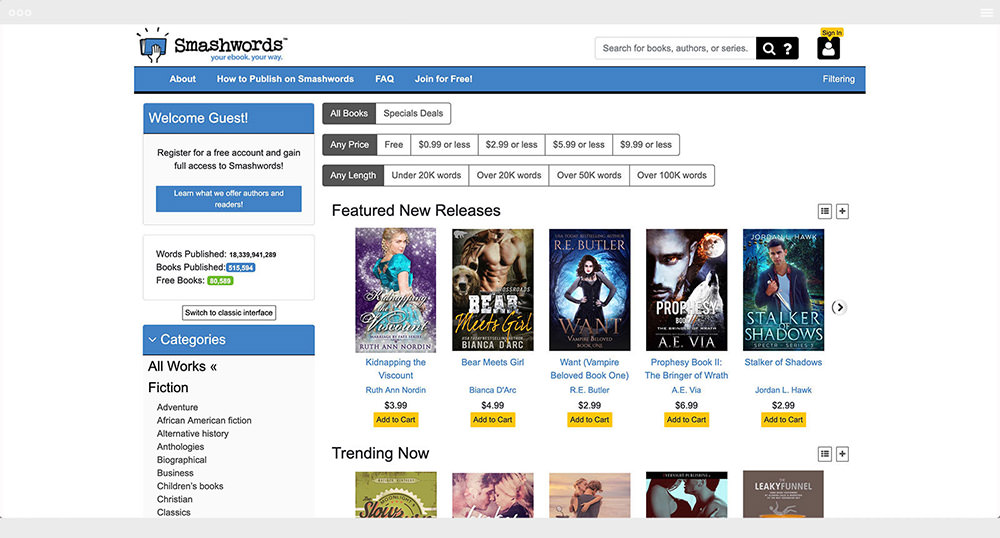The height and width of the screenshot is (538, 1000).
Task: Open Anthologies category
Action: [180, 447]
